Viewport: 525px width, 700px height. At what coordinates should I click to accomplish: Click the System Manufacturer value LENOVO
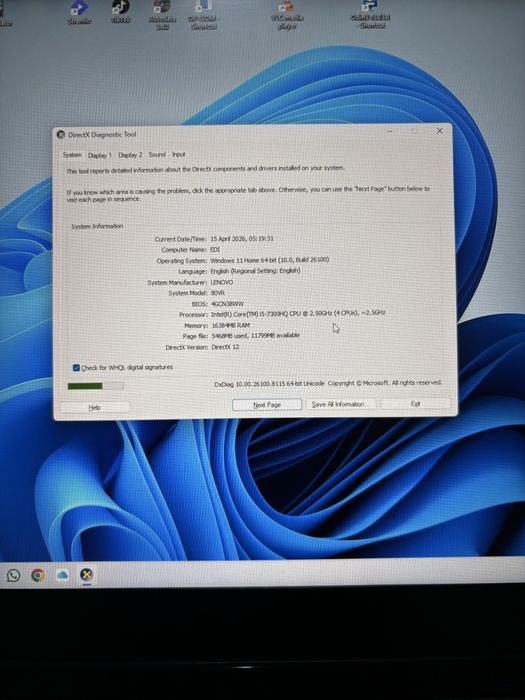221,283
